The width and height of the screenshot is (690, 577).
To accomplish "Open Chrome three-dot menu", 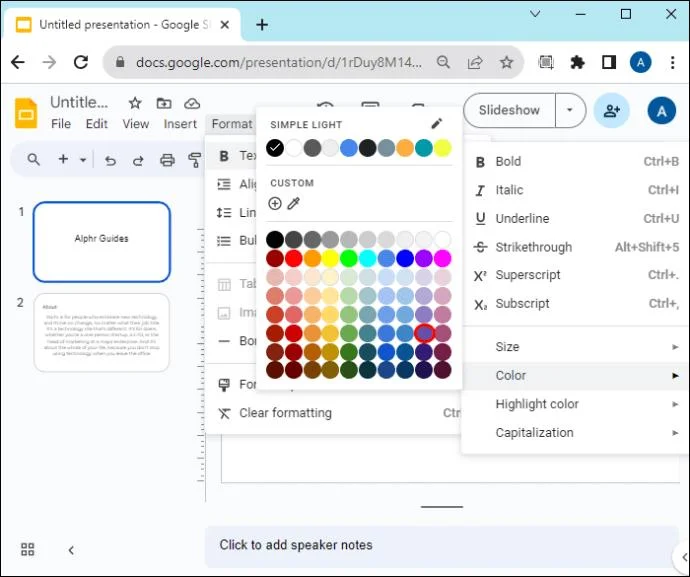I will pos(672,62).
